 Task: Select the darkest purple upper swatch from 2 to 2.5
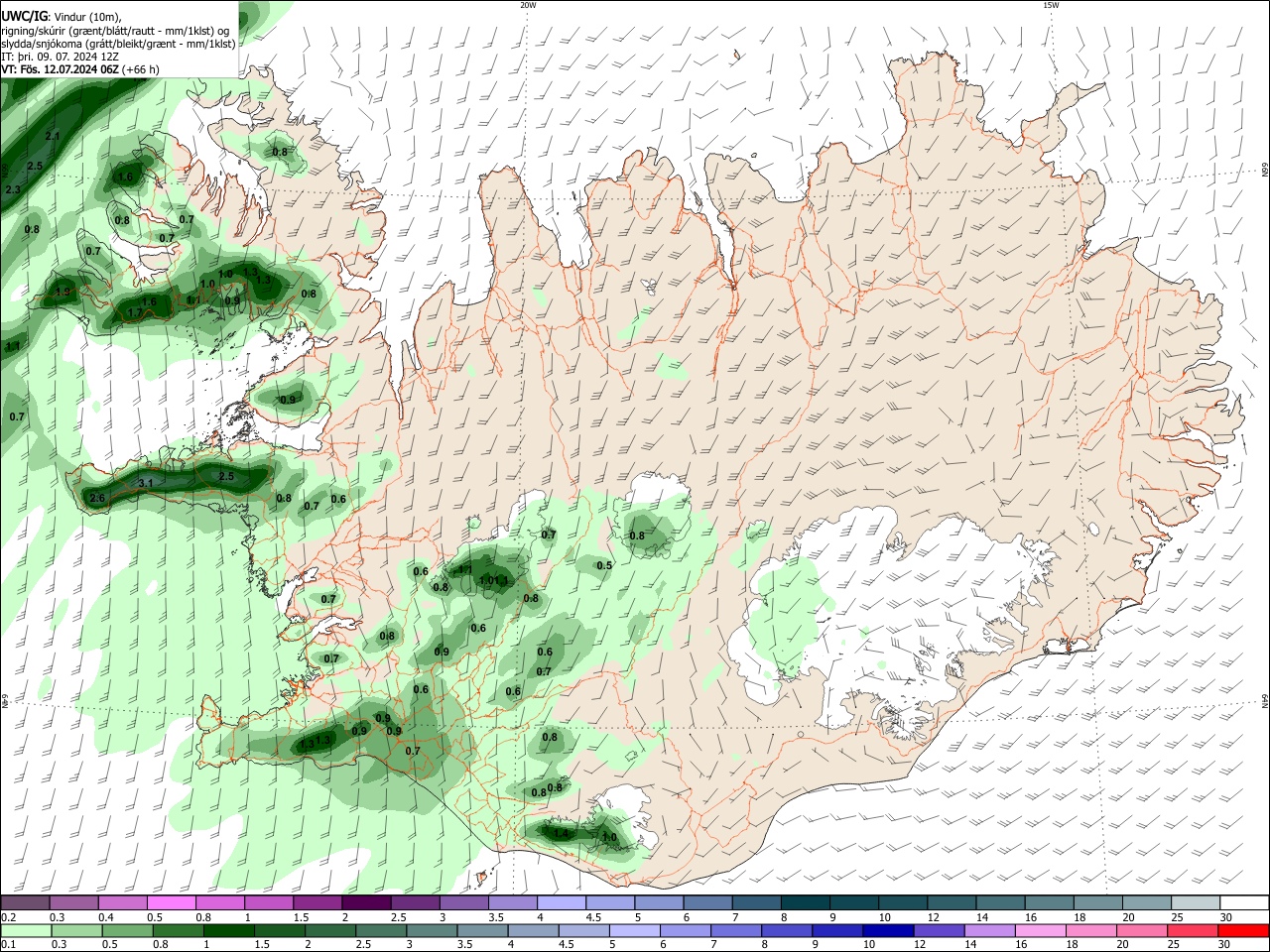click(366, 902)
